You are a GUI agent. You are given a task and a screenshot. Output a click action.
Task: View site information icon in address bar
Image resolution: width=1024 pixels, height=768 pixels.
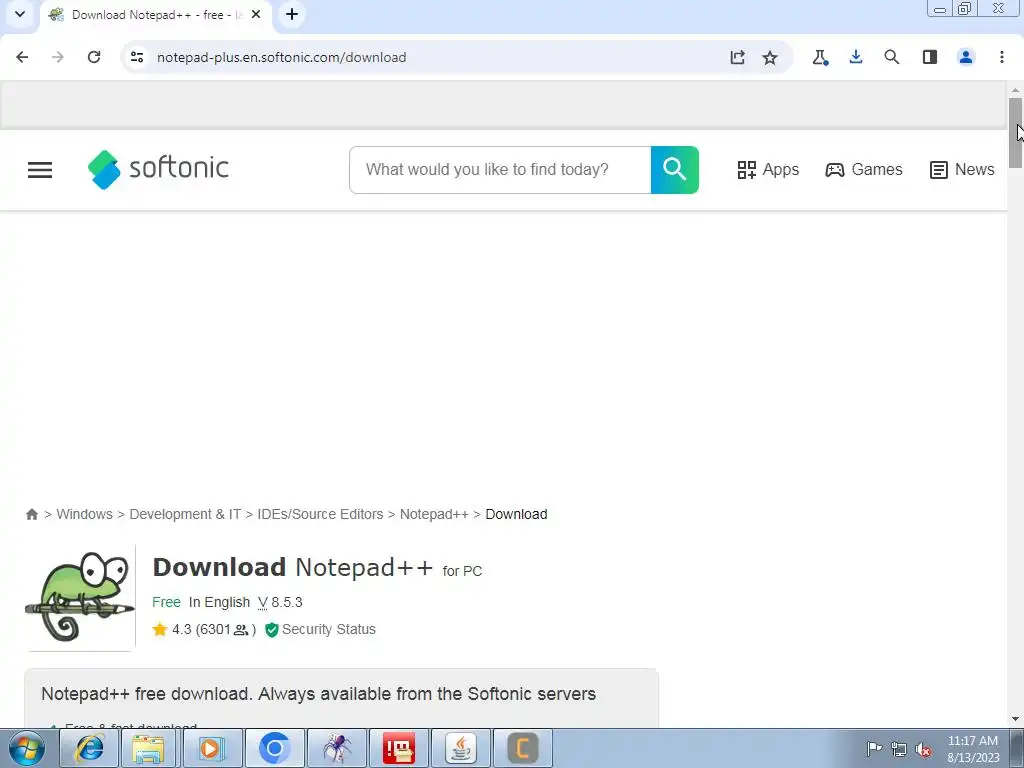pyautogui.click(x=137, y=57)
